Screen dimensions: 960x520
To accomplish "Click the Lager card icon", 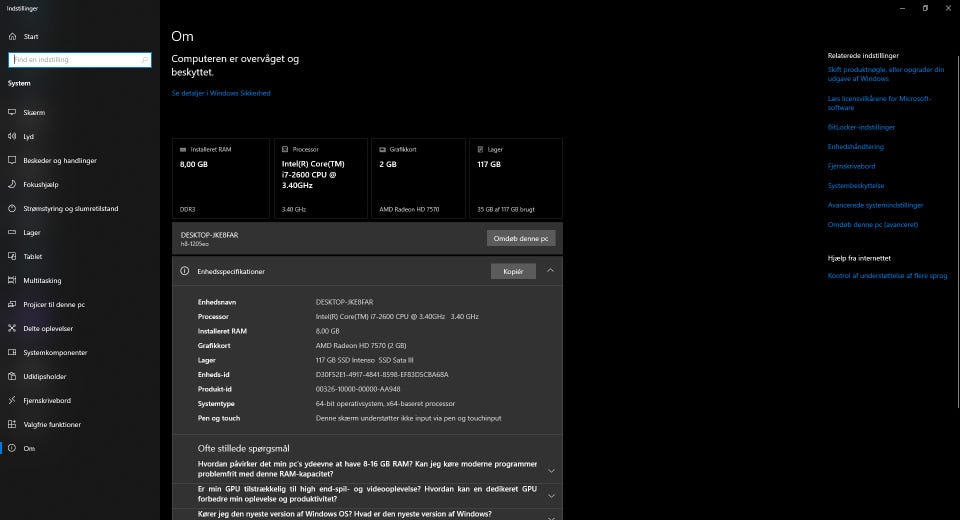I will [x=481, y=149].
